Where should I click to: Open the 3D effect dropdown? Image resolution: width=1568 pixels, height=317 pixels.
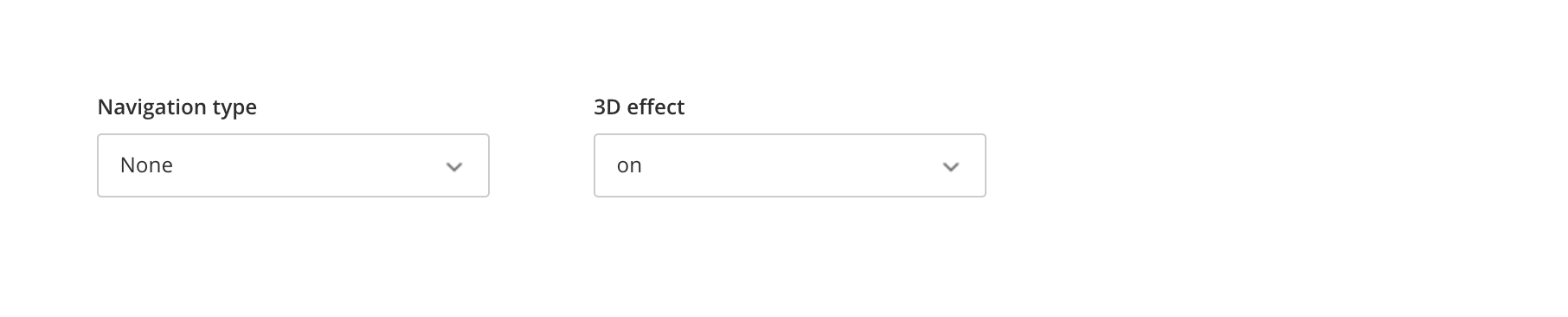(790, 165)
